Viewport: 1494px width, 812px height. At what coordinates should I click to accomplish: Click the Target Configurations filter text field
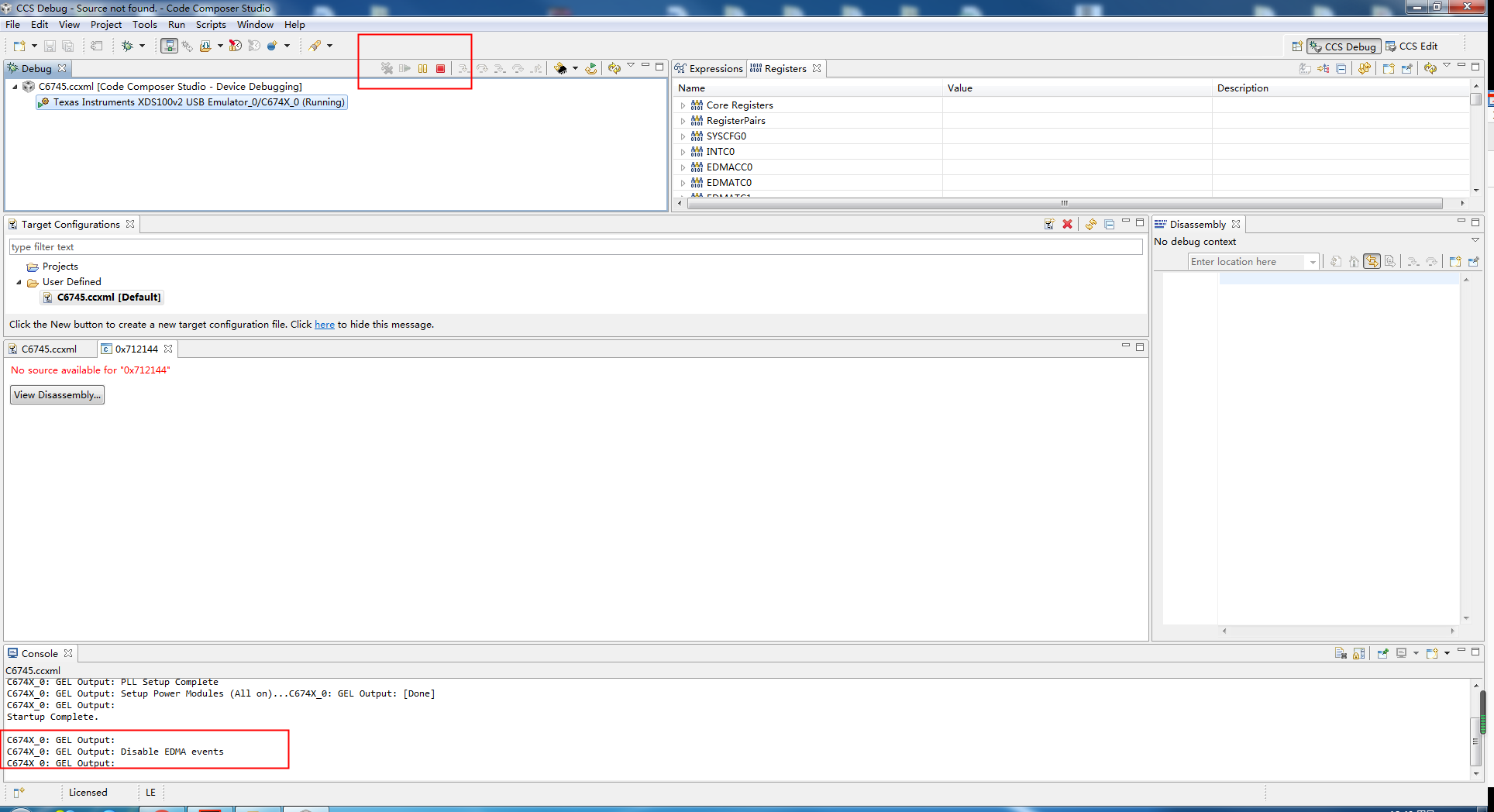tap(575, 247)
